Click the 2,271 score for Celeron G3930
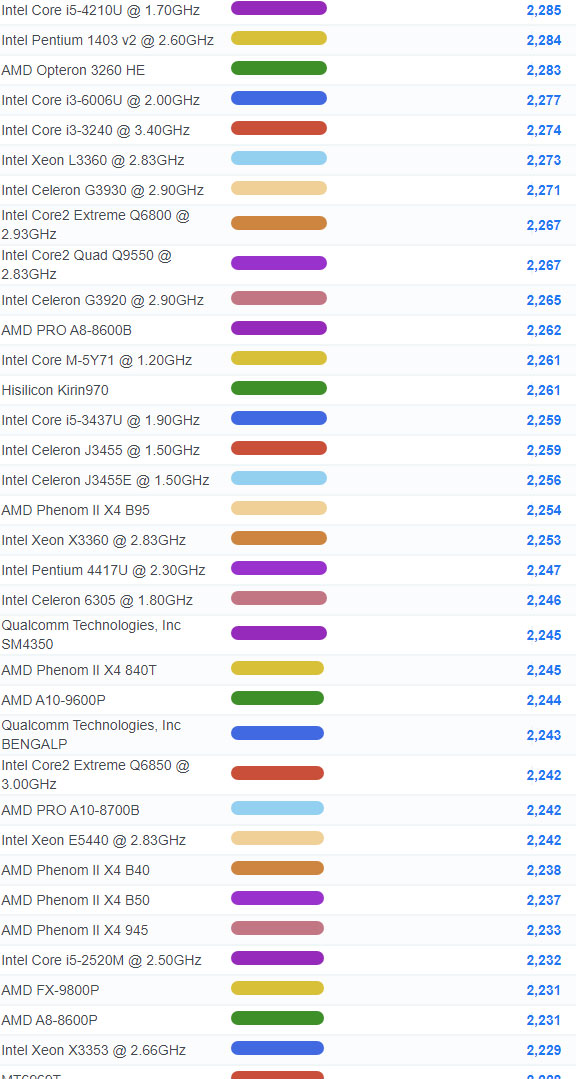Viewport: 576px width, 1079px height. click(544, 190)
